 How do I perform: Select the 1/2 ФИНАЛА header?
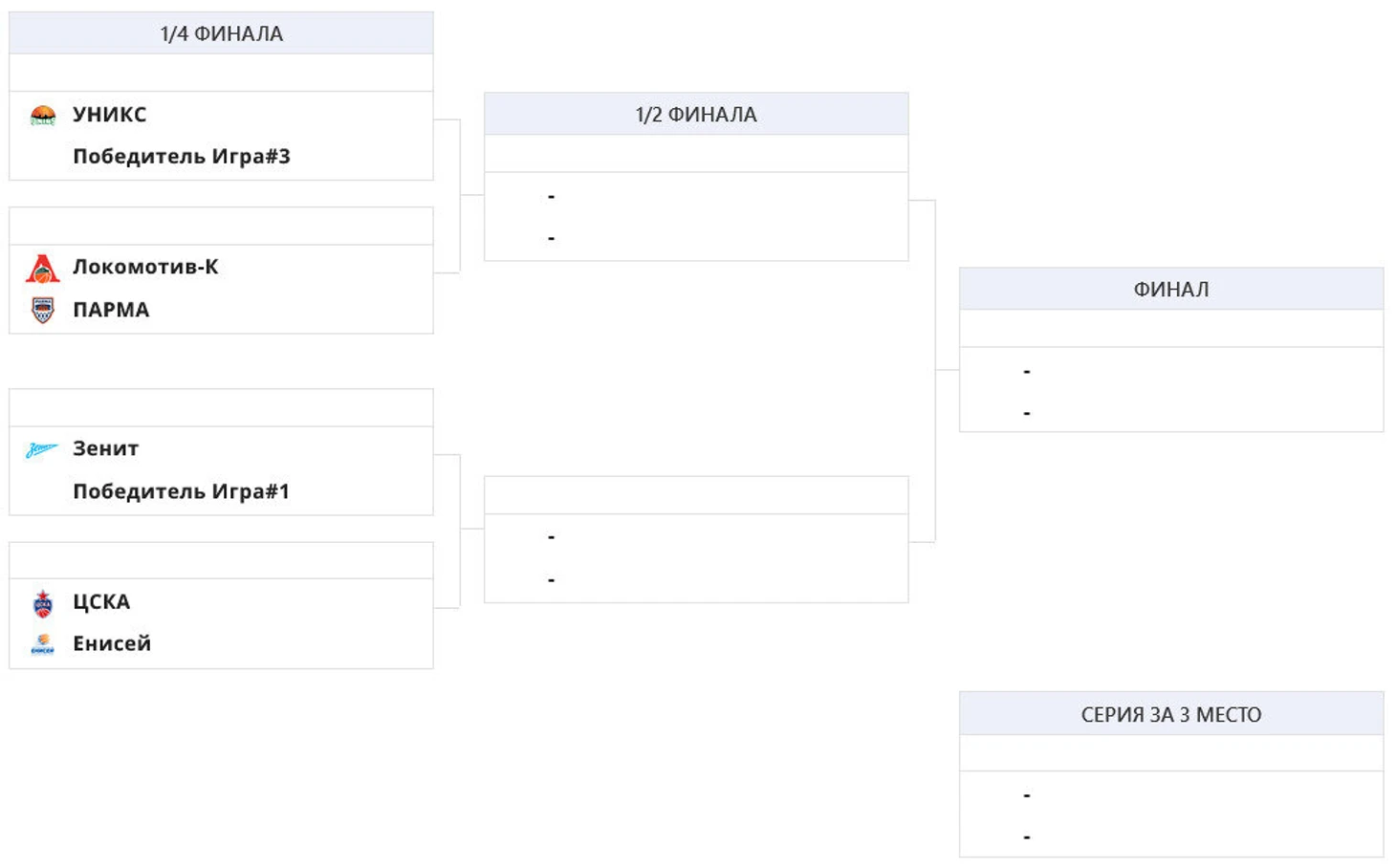[696, 115]
